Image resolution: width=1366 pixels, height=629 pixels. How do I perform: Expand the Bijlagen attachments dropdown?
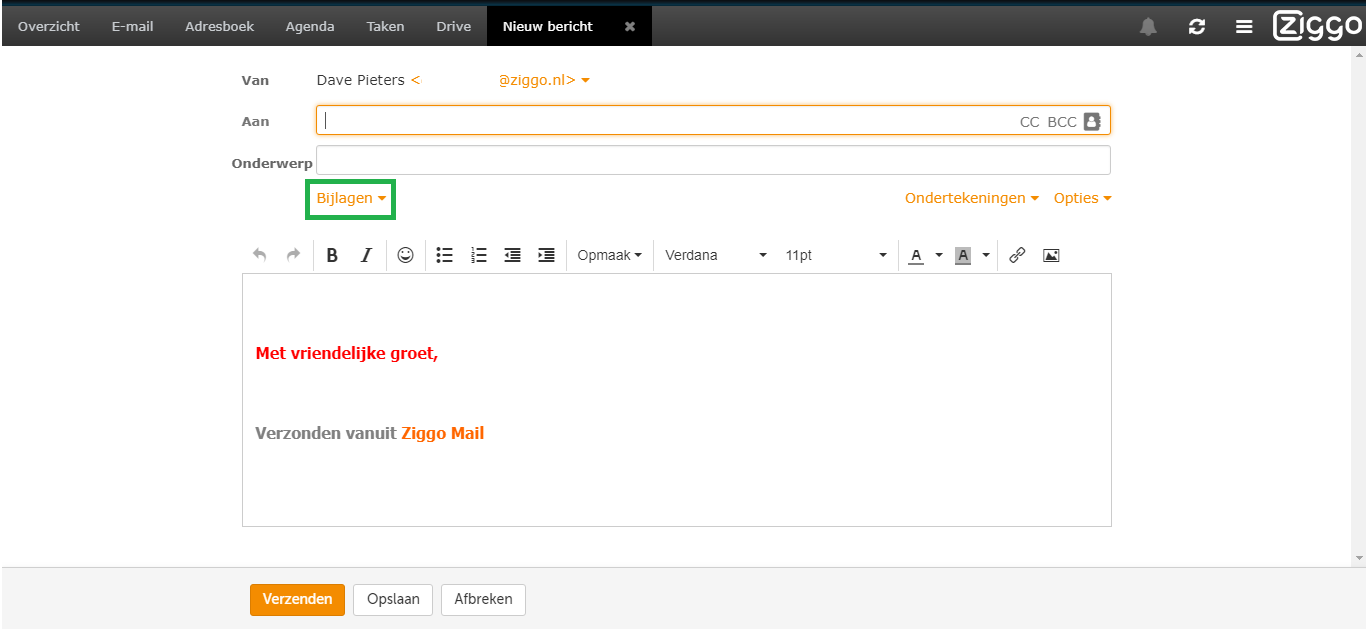pyautogui.click(x=351, y=198)
